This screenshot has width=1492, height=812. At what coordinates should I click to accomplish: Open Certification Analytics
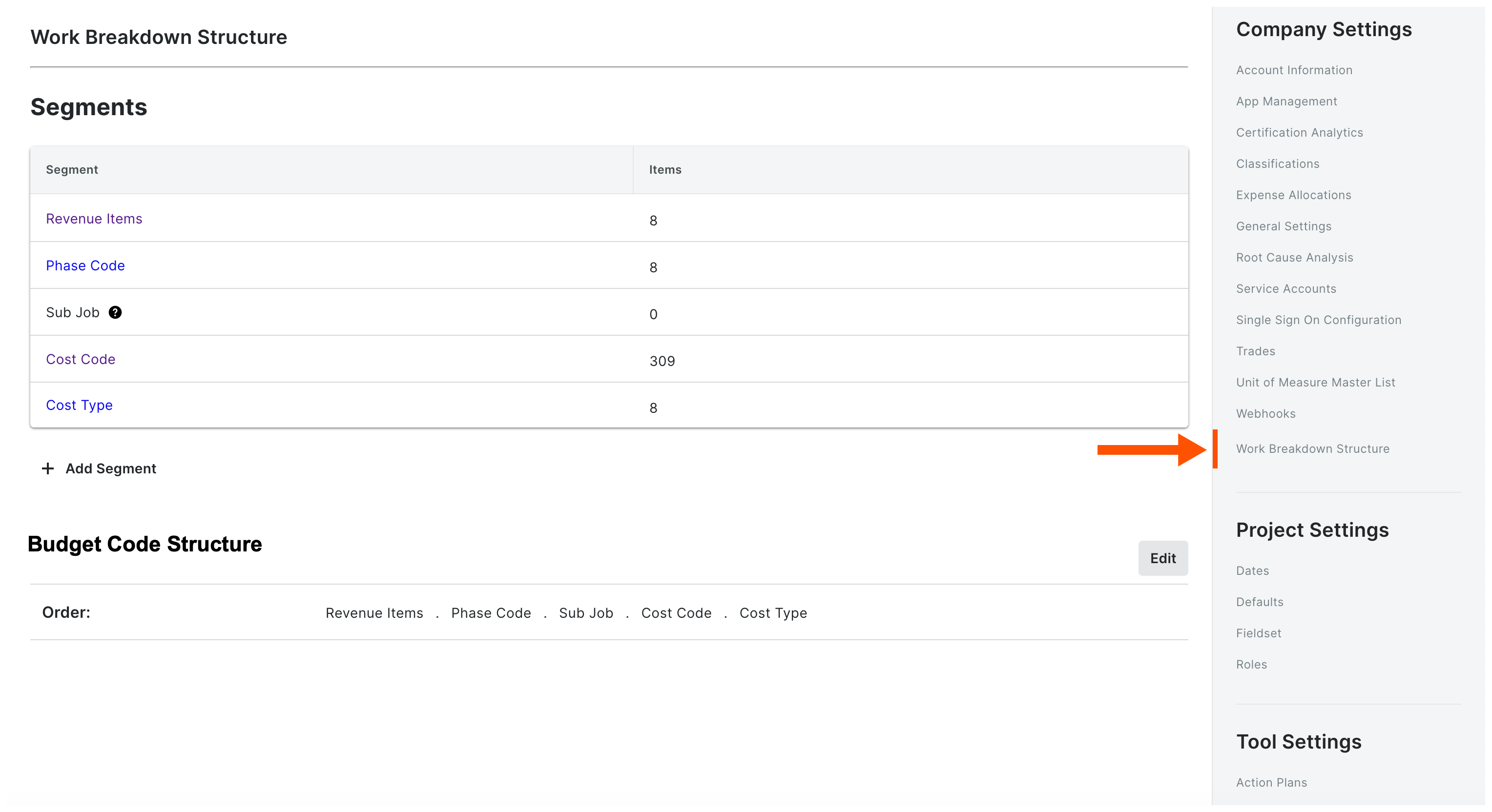tap(1299, 133)
